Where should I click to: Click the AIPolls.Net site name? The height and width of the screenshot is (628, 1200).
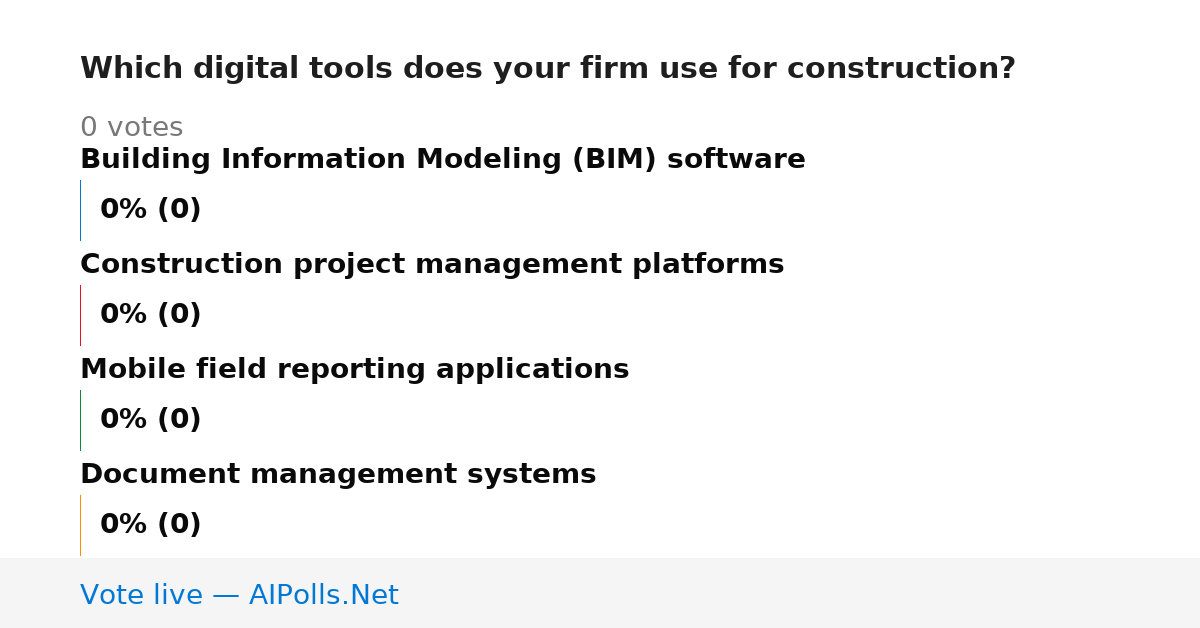(324, 596)
